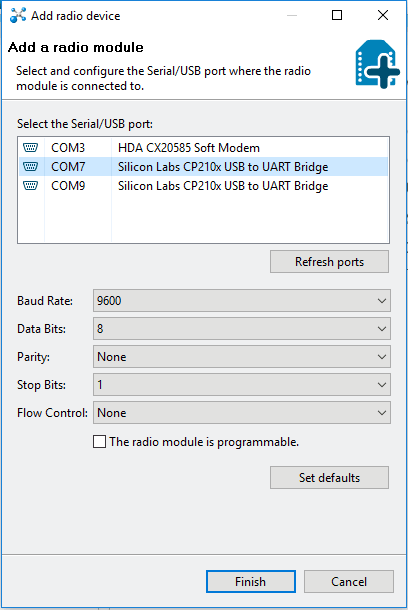Image resolution: width=408 pixels, height=610 pixels.
Task: Click the COM9 serial port icon
Action: [30, 186]
